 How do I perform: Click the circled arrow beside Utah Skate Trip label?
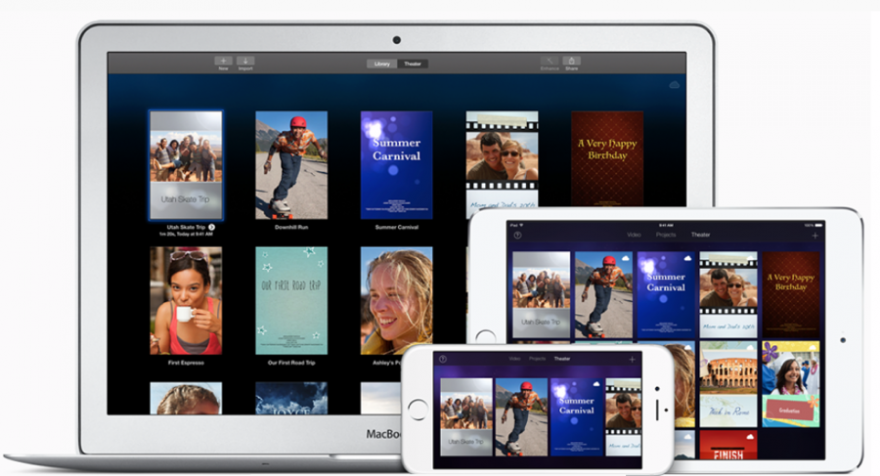212,227
